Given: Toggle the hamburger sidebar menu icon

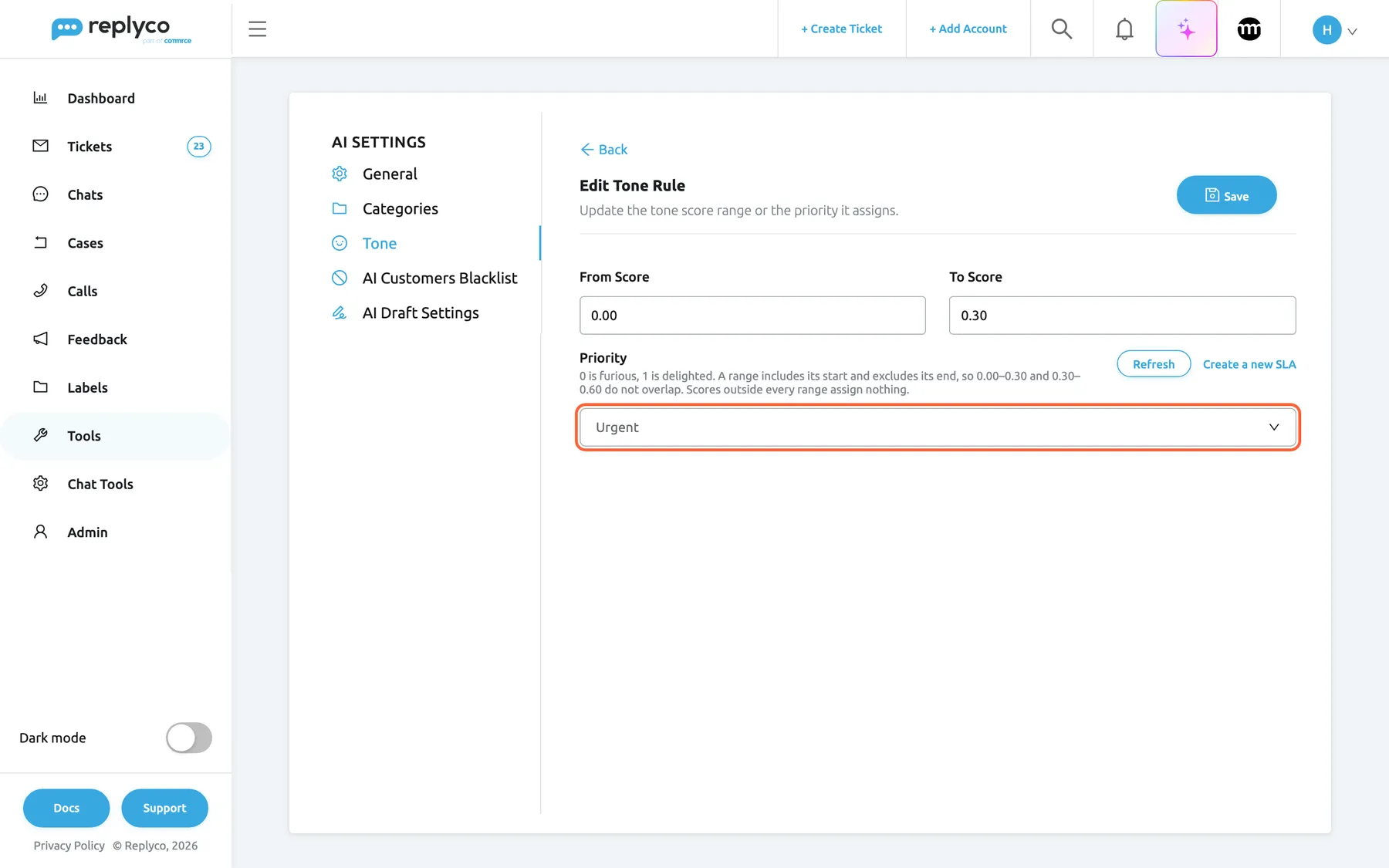Looking at the screenshot, I should [258, 29].
